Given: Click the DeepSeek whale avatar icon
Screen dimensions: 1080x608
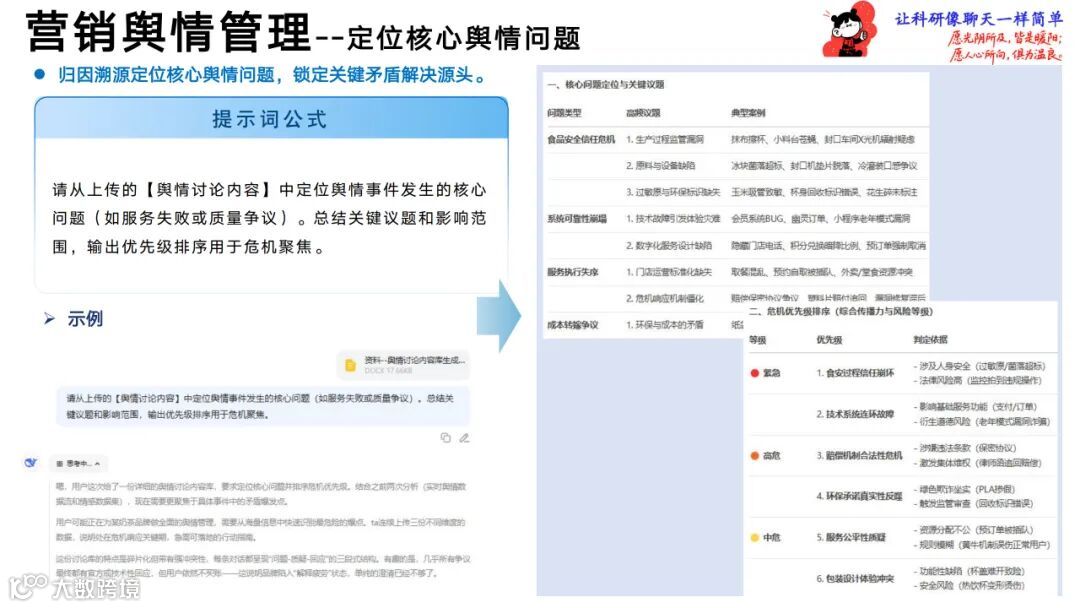Looking at the screenshot, I should tap(30, 463).
